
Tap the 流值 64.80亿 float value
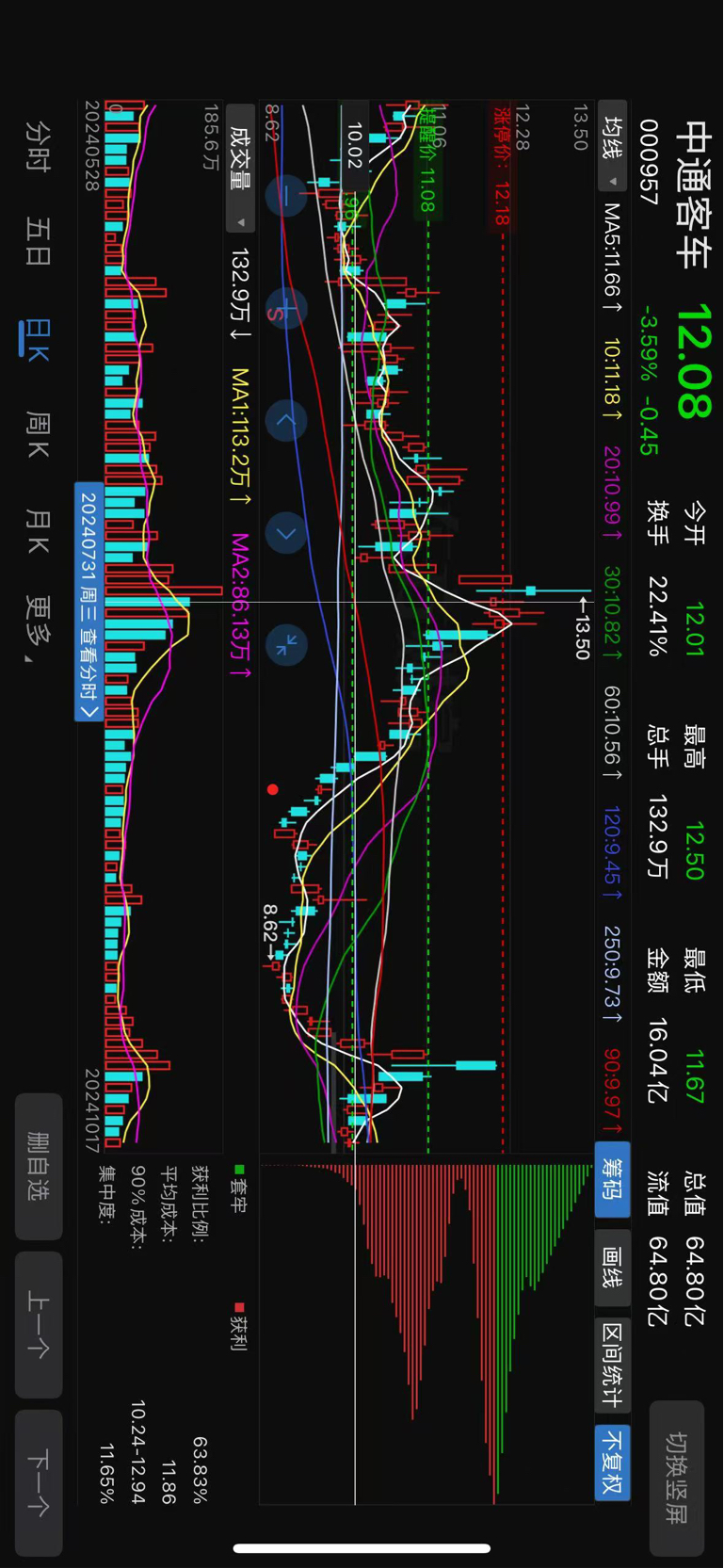click(657, 1249)
